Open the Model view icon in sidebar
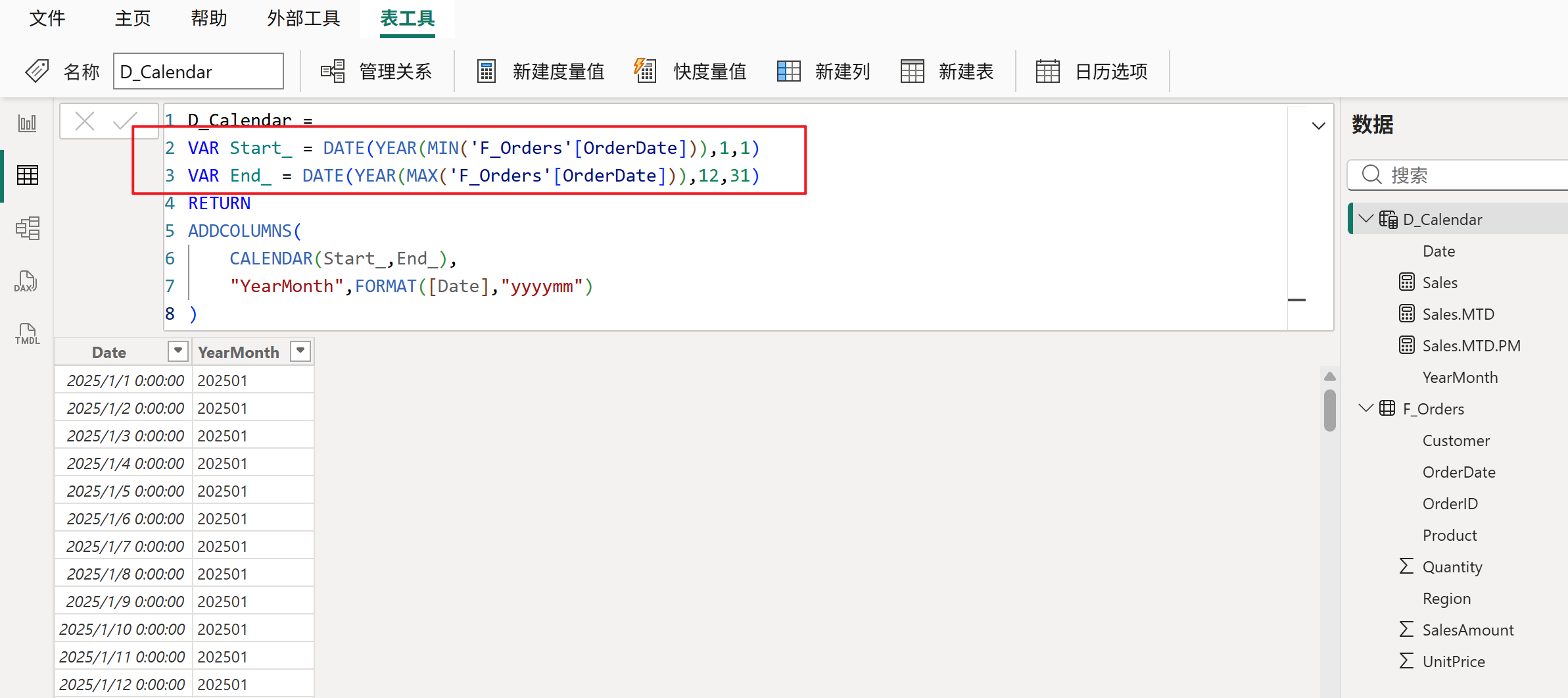1568x698 pixels. pyautogui.click(x=27, y=228)
